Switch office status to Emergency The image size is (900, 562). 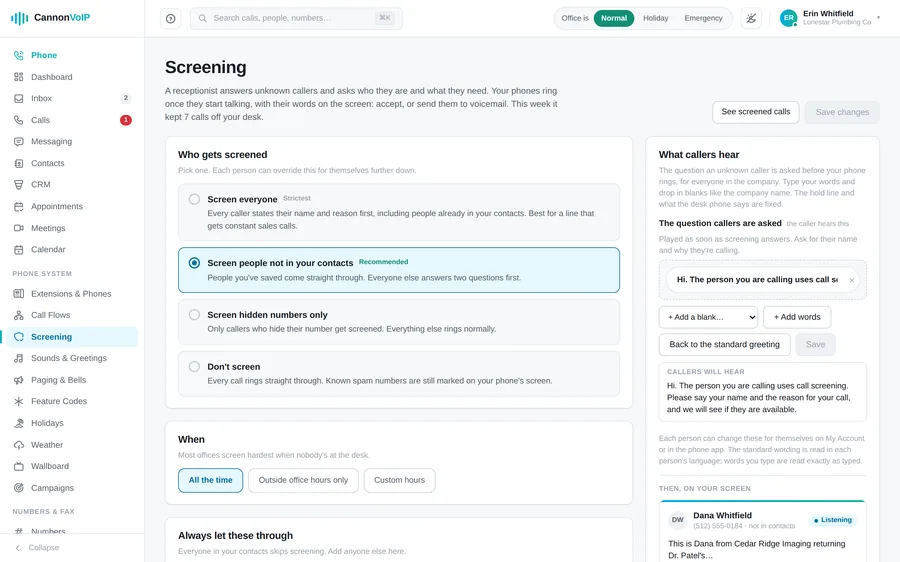point(703,18)
